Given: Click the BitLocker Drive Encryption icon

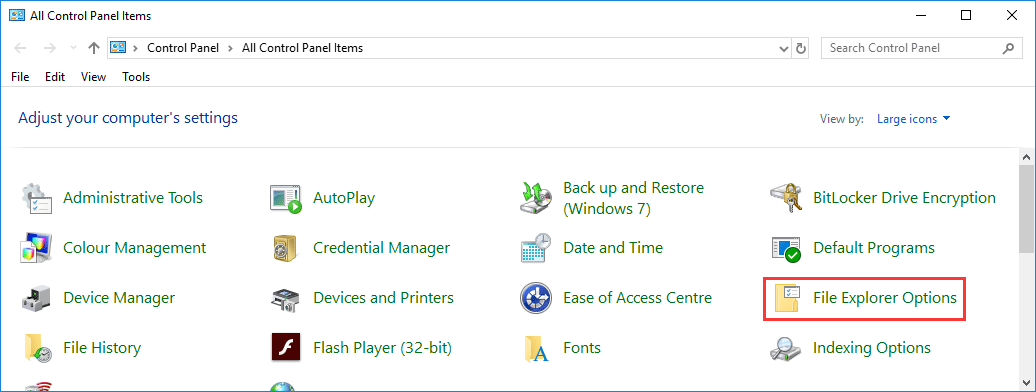Looking at the screenshot, I should tap(786, 198).
